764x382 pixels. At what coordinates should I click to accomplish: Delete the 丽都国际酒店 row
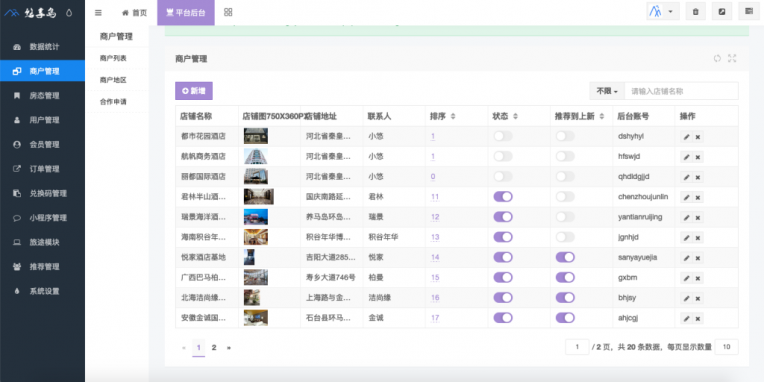pyautogui.click(x=698, y=177)
